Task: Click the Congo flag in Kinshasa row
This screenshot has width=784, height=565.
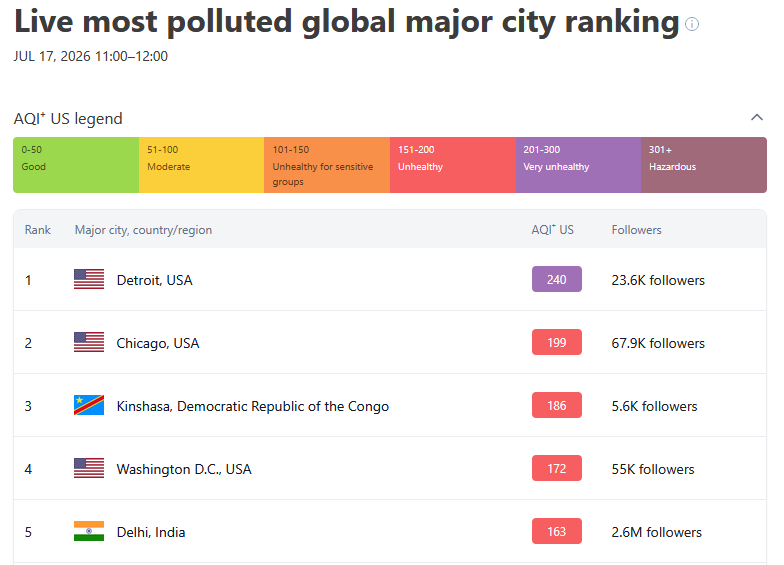Action: tap(89, 405)
